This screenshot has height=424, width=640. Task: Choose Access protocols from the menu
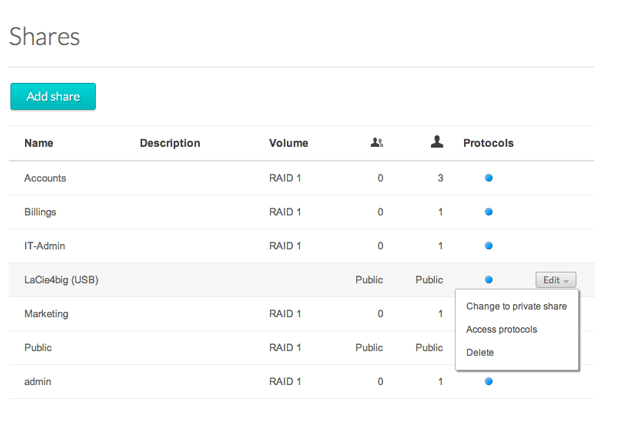click(x=502, y=329)
